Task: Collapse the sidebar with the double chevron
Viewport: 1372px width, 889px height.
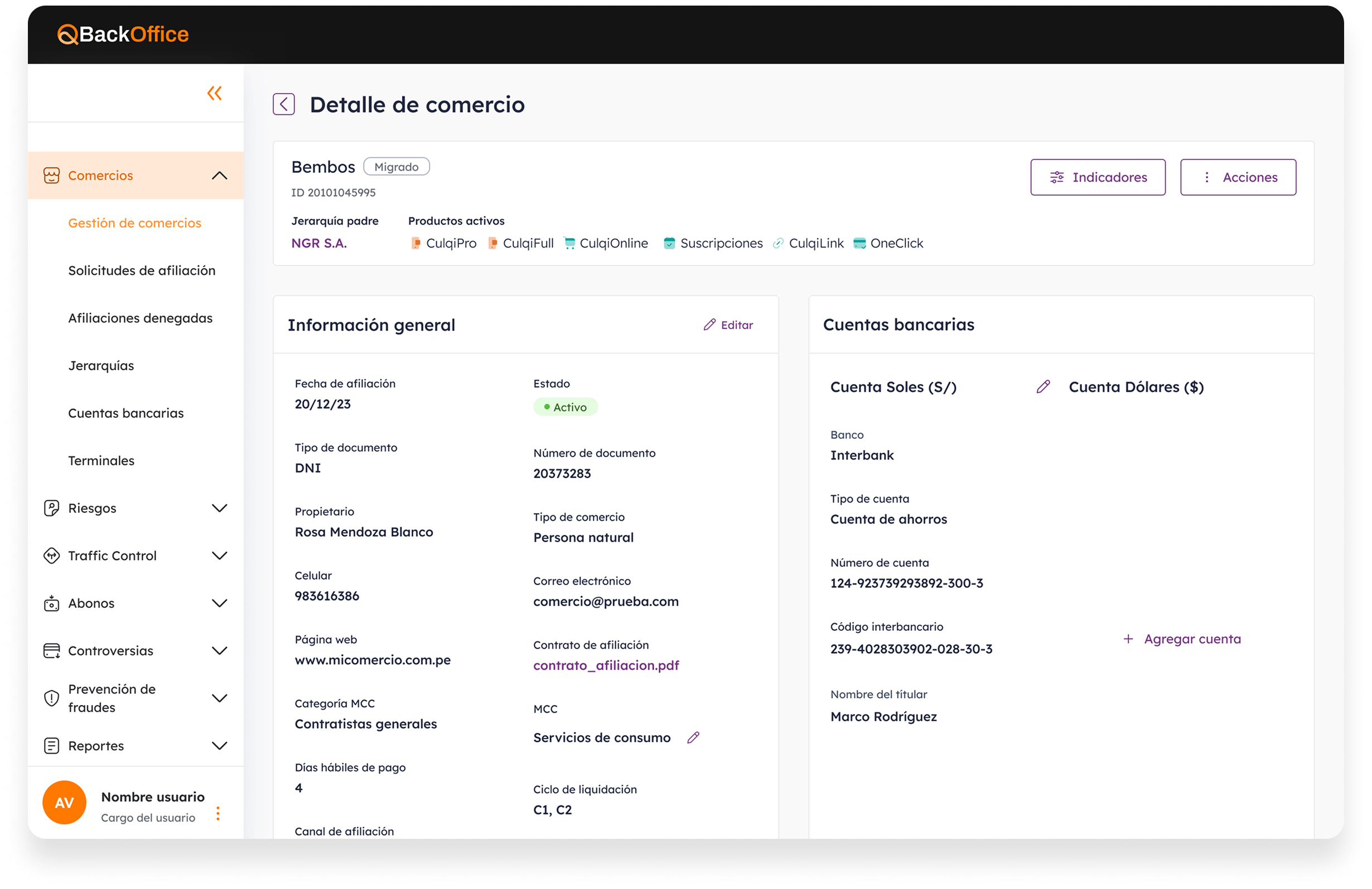Action: click(215, 93)
